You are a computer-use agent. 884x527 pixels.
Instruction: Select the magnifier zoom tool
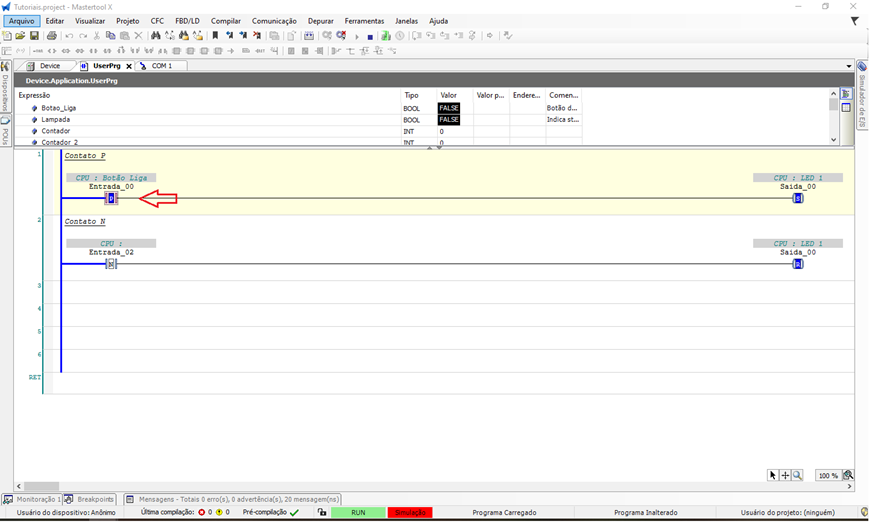[x=797, y=475]
